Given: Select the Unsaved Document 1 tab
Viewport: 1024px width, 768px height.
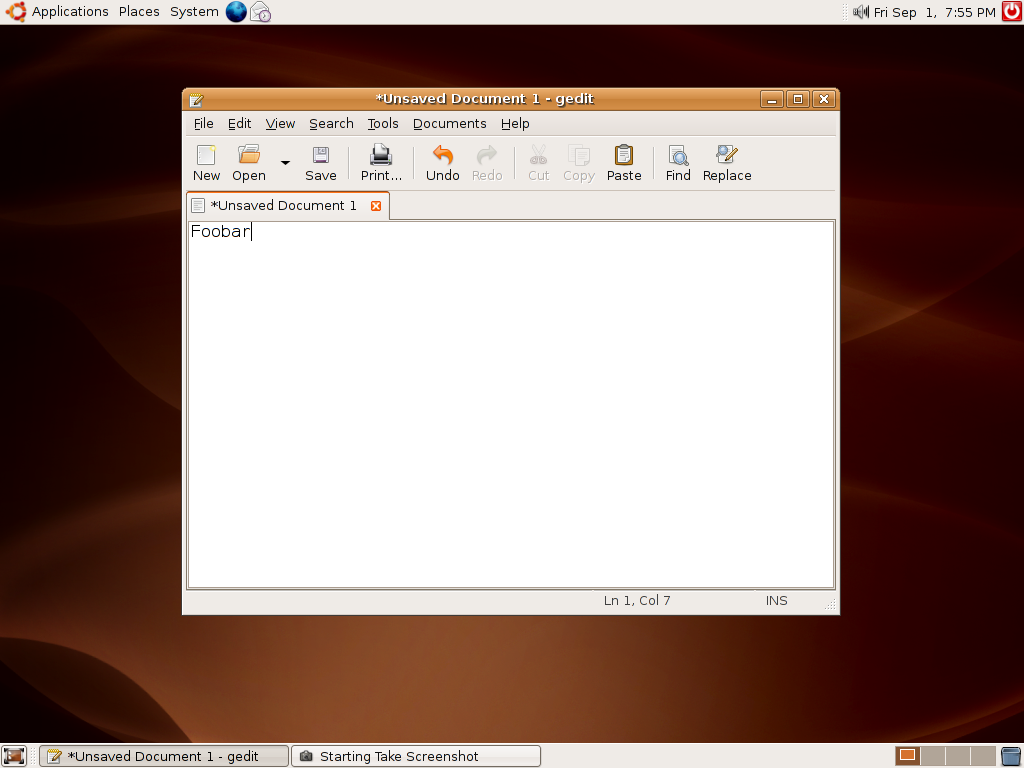Looking at the screenshot, I should tap(282, 206).
